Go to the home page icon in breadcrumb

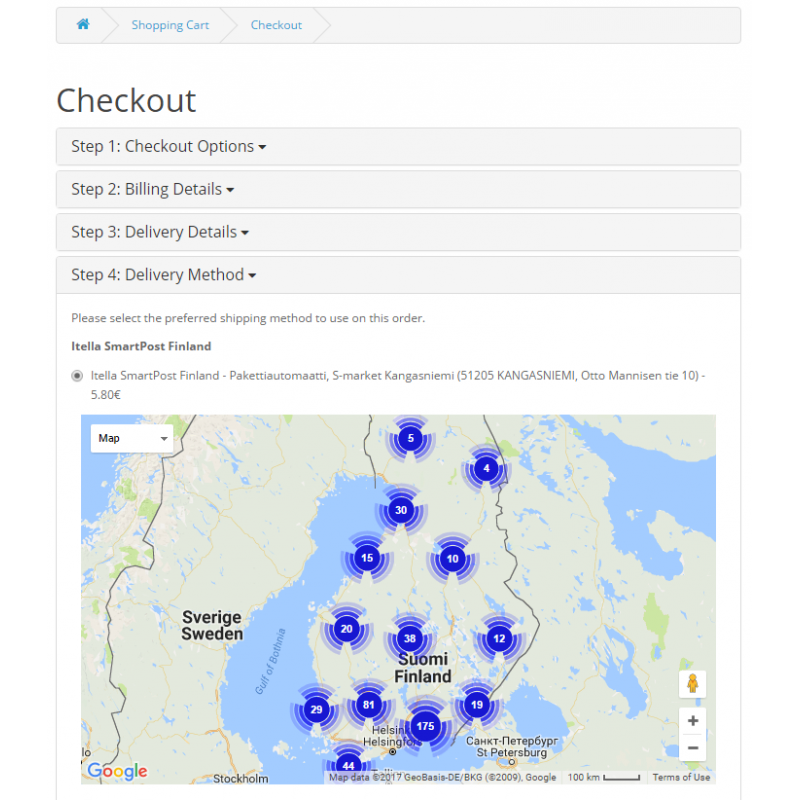[83, 24]
